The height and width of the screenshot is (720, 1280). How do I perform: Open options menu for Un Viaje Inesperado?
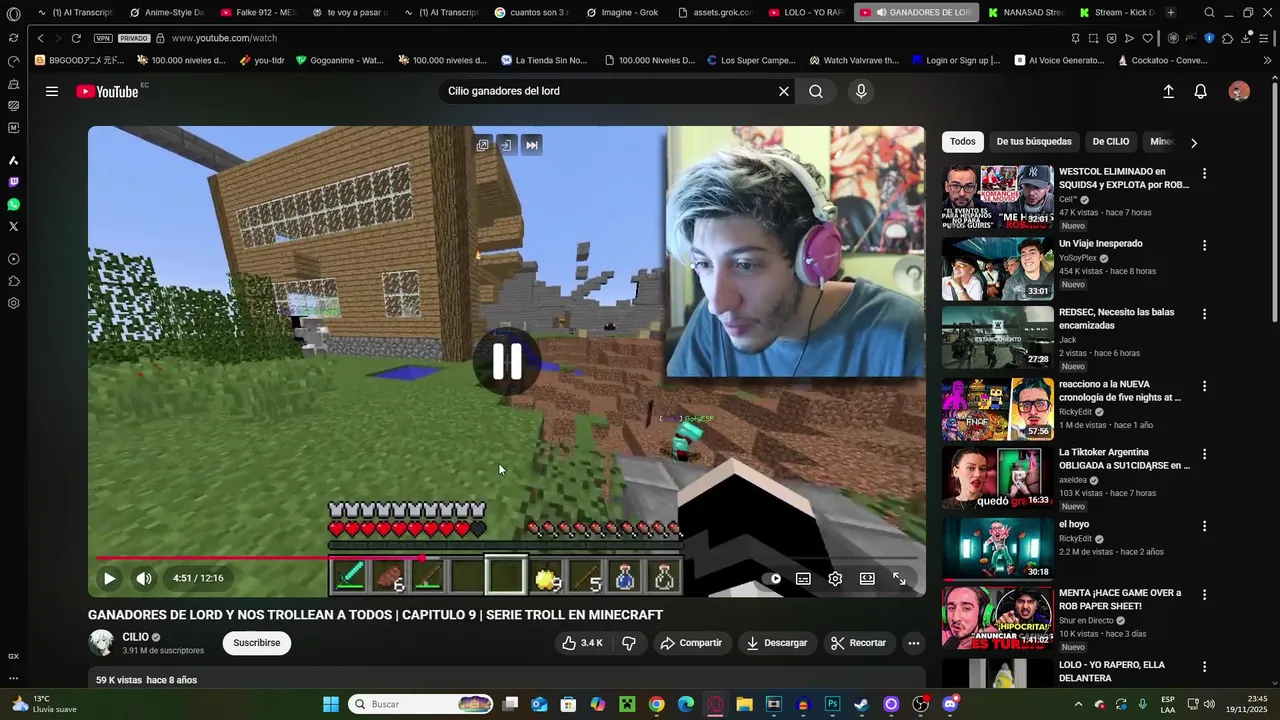[x=1204, y=245]
